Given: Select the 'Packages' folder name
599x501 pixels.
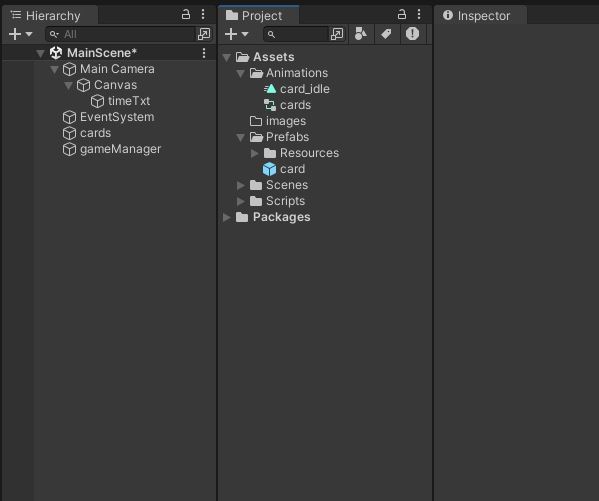Looking at the screenshot, I should 282,217.
